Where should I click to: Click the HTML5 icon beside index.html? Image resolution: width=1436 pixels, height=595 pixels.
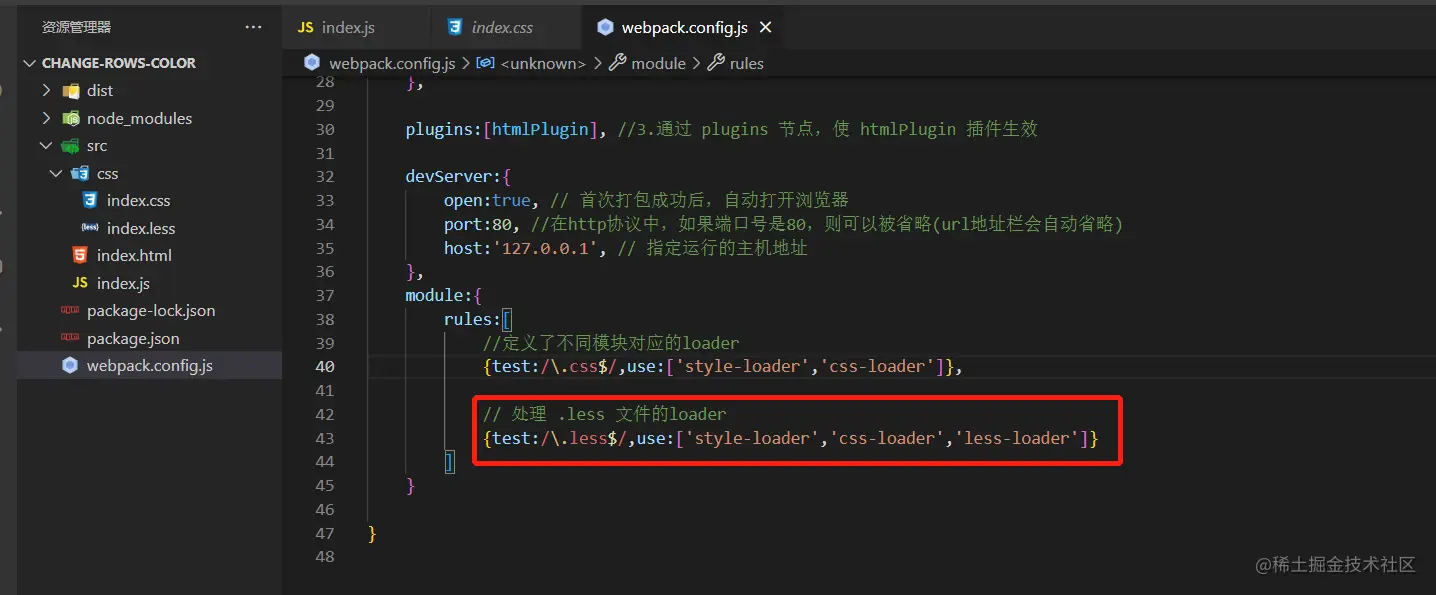coord(80,255)
